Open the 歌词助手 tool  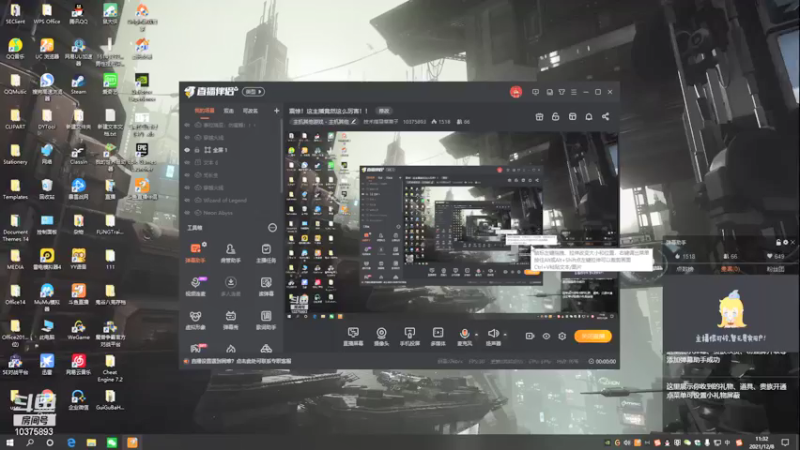tap(266, 320)
